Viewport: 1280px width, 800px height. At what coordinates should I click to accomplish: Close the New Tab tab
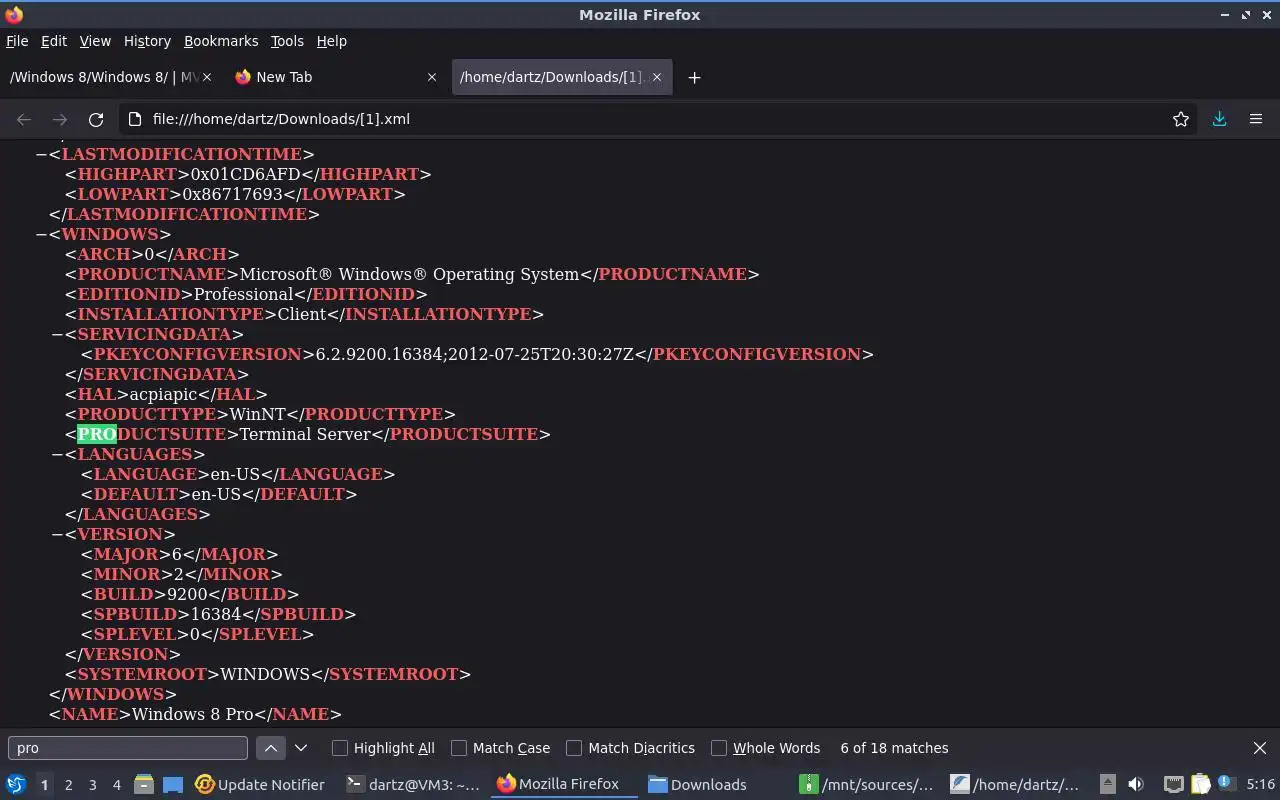coord(432,77)
